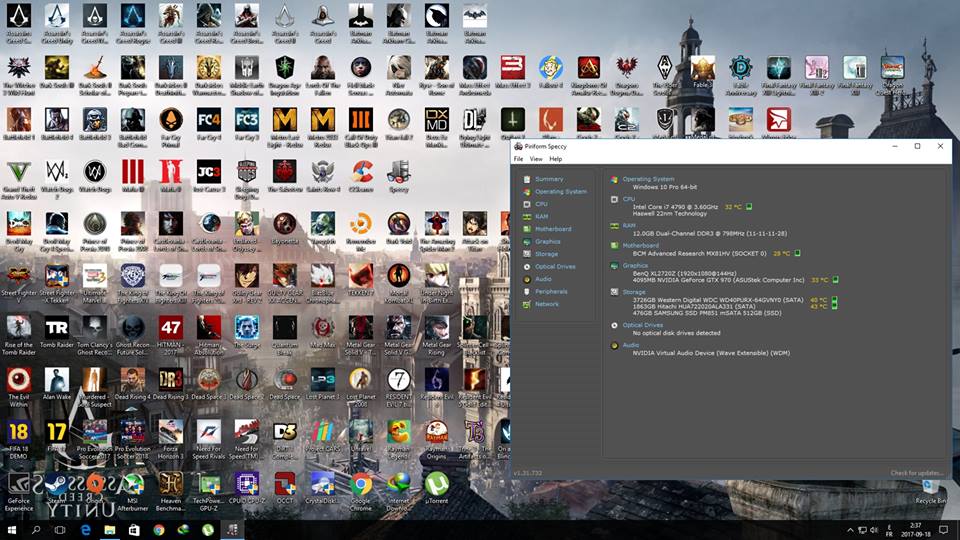Click 'Intel Core i7 4790 @ 3.60GHz' text
Viewport: 960px width, 540px height.
tap(675, 207)
